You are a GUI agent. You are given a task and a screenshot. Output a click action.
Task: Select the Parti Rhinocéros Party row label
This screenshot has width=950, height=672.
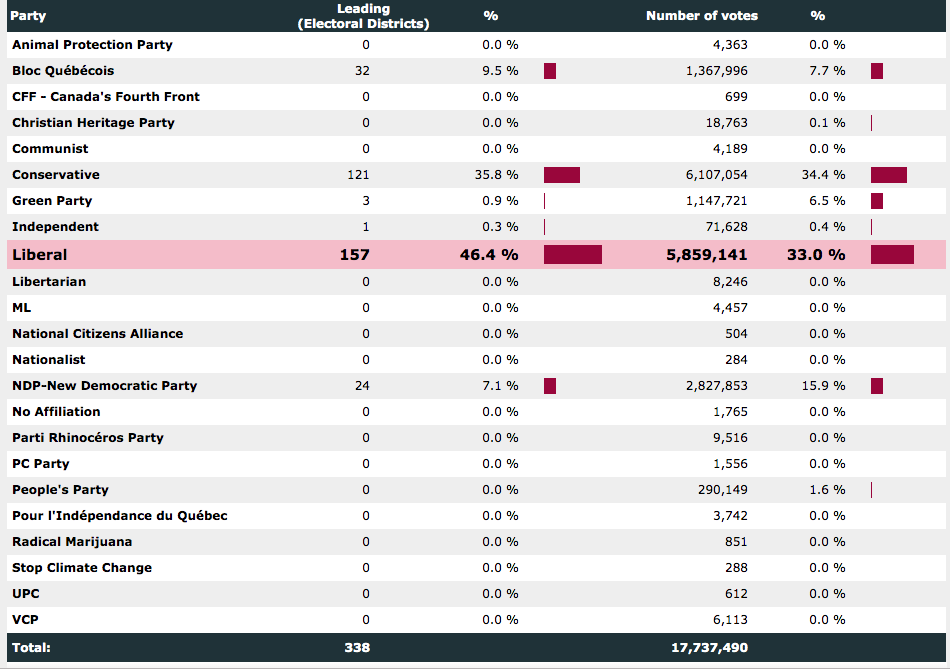click(88, 438)
